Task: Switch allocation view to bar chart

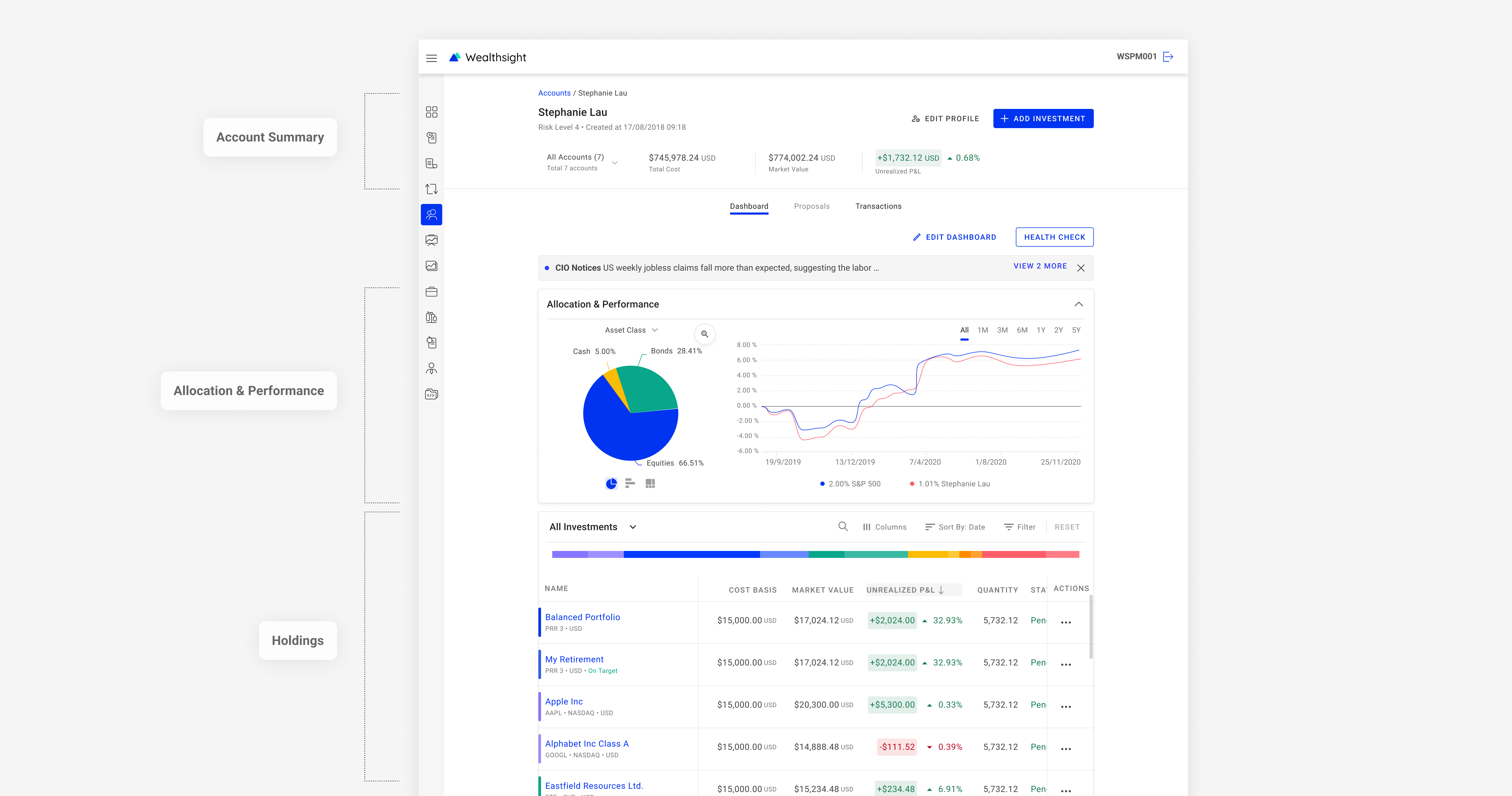Action: pos(630,483)
